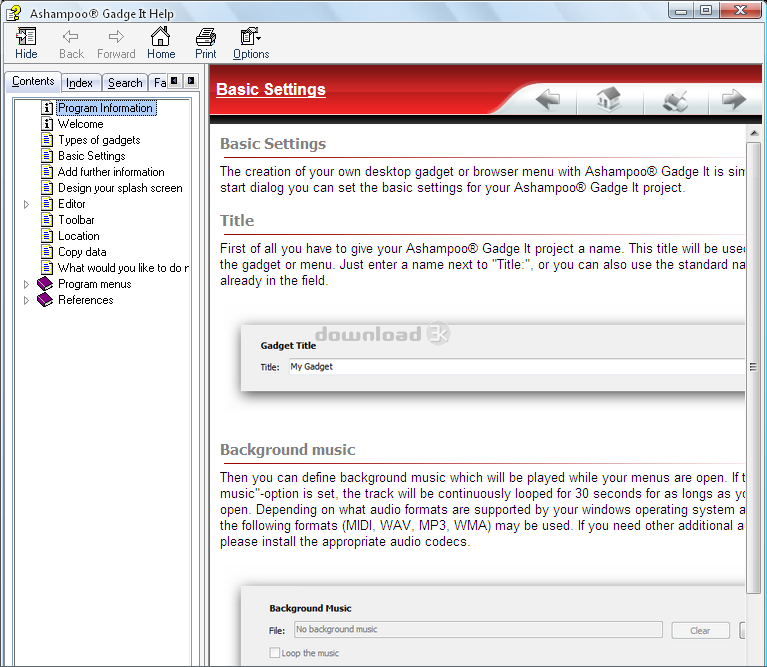This screenshot has height=667, width=767.
Task: Click the Add further information page icon
Action: (47, 172)
